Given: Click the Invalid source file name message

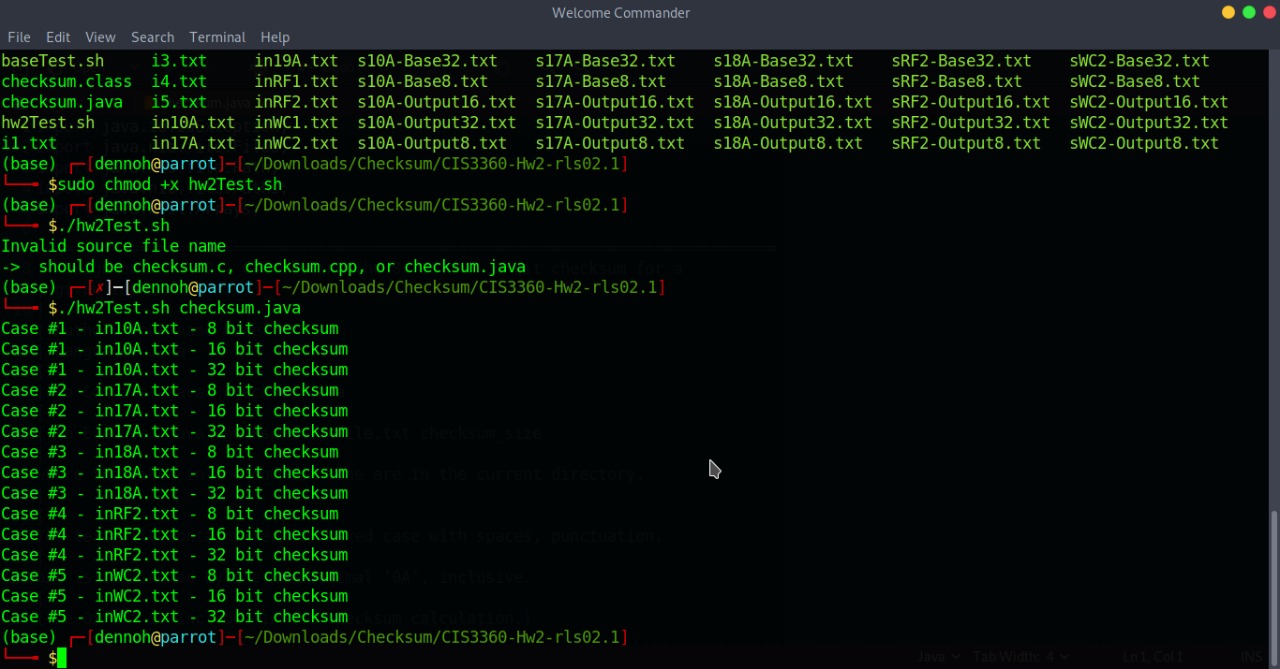Looking at the screenshot, I should pos(113,246).
